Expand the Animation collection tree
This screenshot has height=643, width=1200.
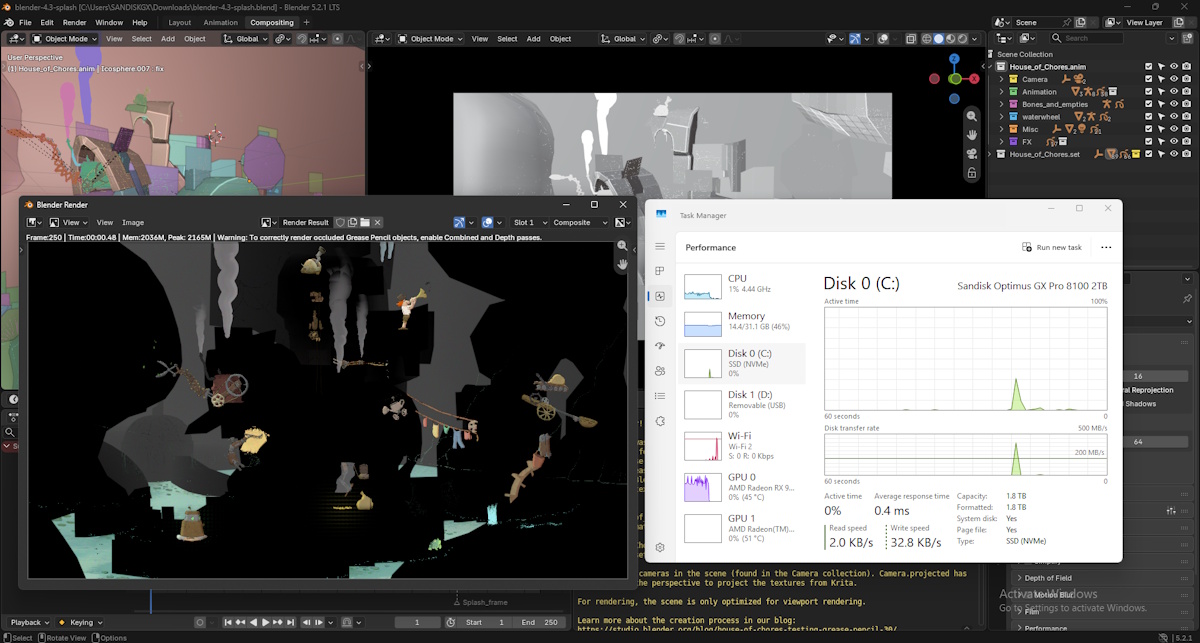pyautogui.click(x=1002, y=91)
